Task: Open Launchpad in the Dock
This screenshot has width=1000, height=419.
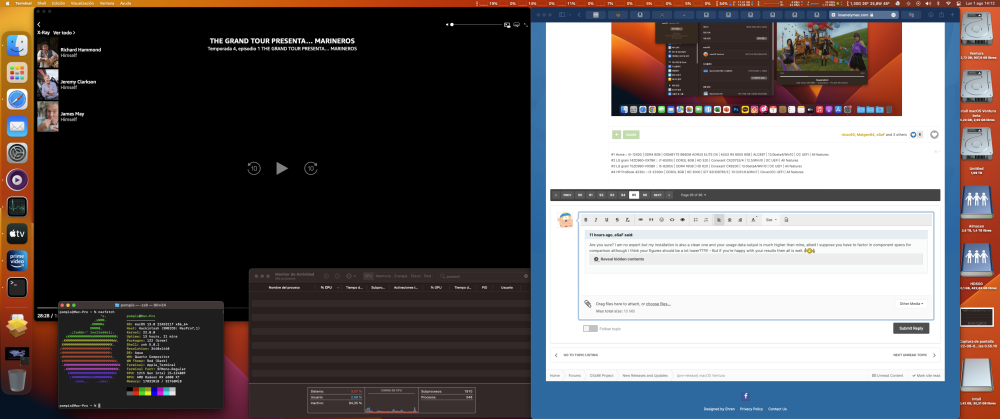Action: click(x=17, y=73)
